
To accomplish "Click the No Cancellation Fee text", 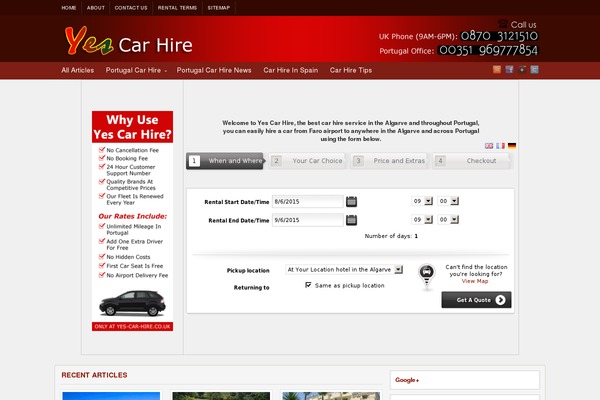I will coord(132,150).
